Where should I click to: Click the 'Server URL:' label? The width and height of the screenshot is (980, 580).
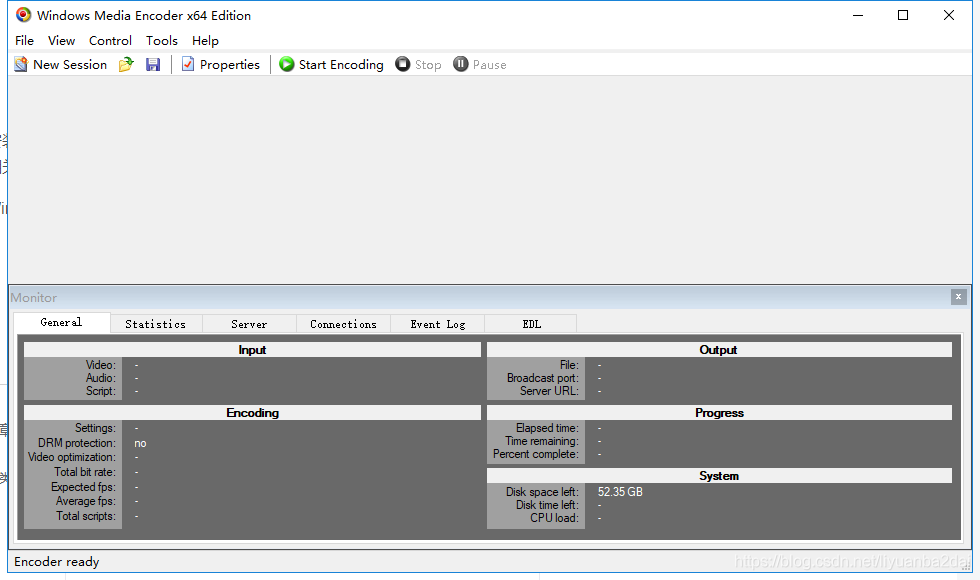click(549, 391)
